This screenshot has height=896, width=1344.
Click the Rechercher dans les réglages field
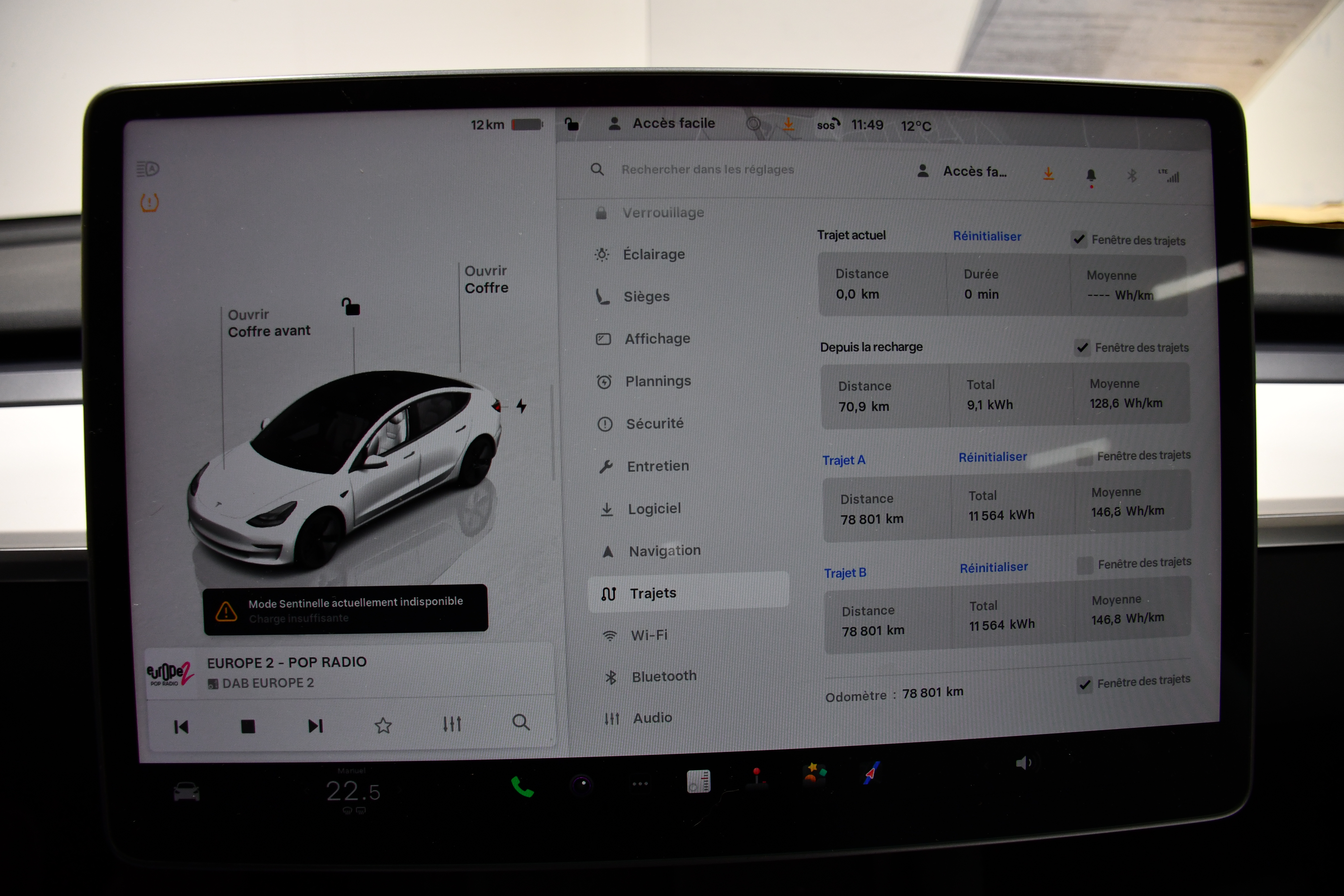pyautogui.click(x=707, y=170)
